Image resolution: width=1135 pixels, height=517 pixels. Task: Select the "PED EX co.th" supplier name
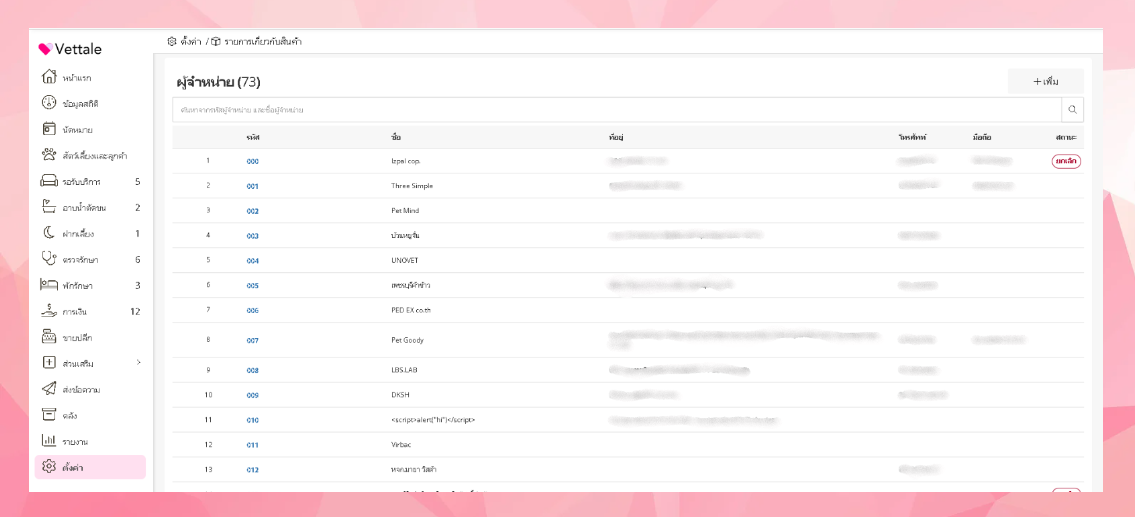411,311
